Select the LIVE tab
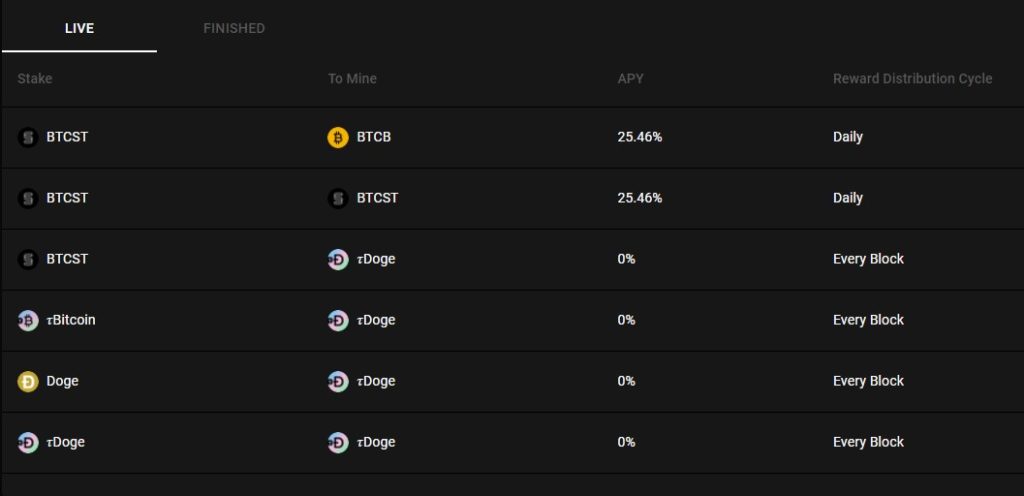 point(79,28)
